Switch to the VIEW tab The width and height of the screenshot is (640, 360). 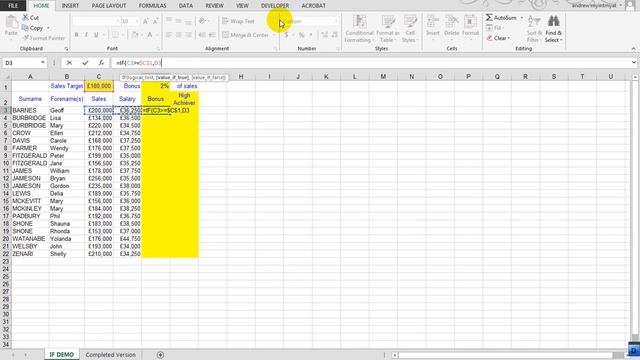(x=242, y=6)
